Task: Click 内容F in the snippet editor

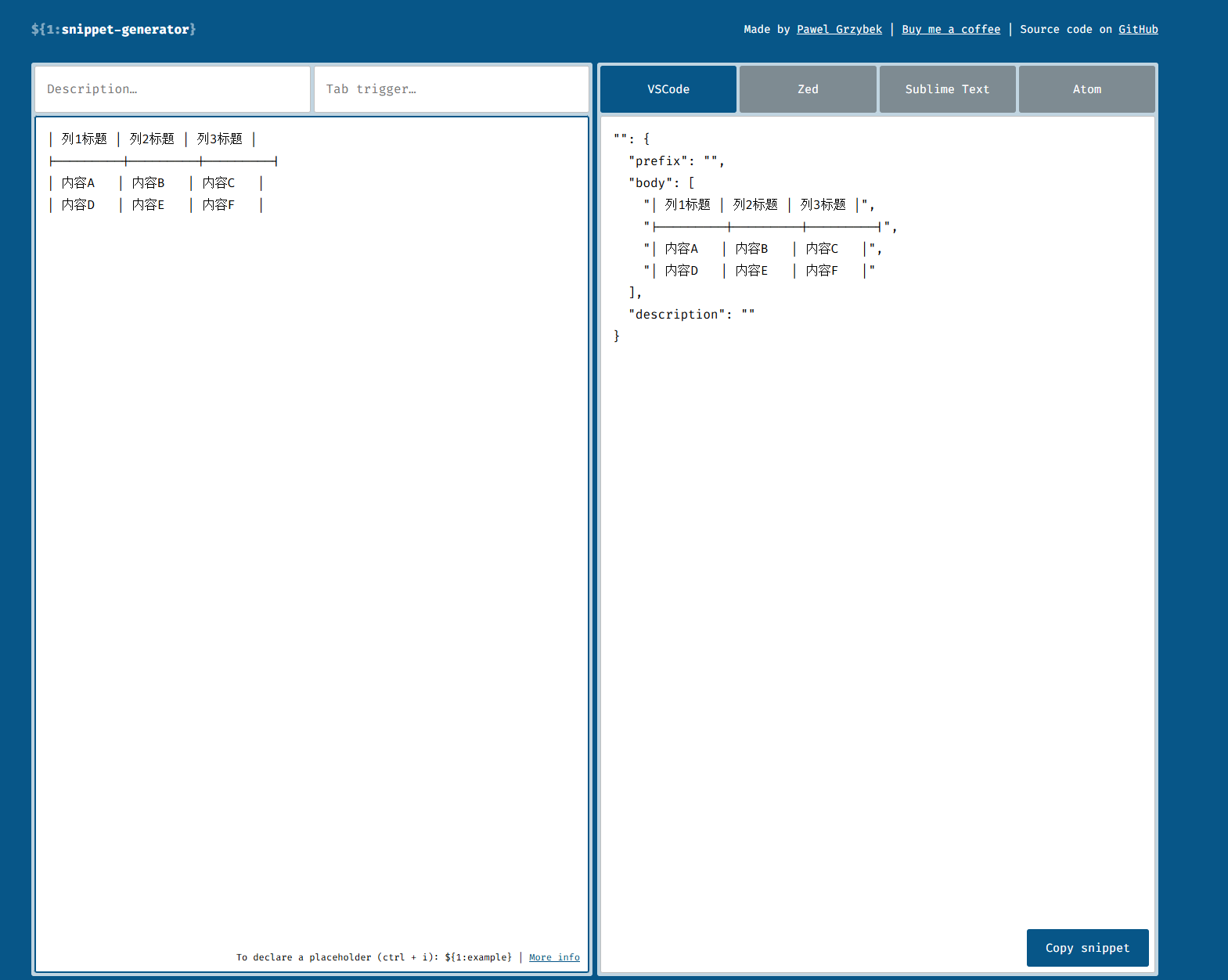Action: (x=218, y=204)
